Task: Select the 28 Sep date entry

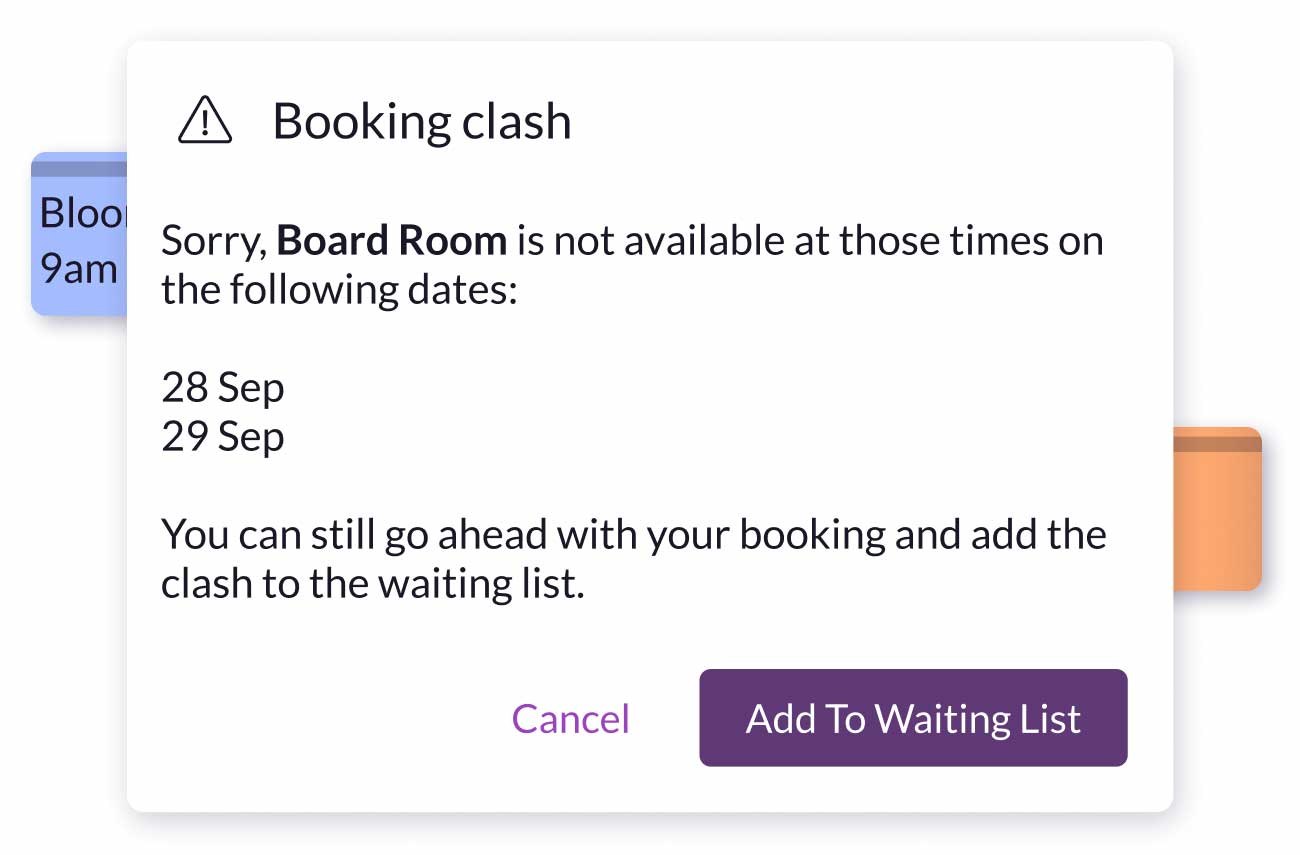Action: (222, 387)
